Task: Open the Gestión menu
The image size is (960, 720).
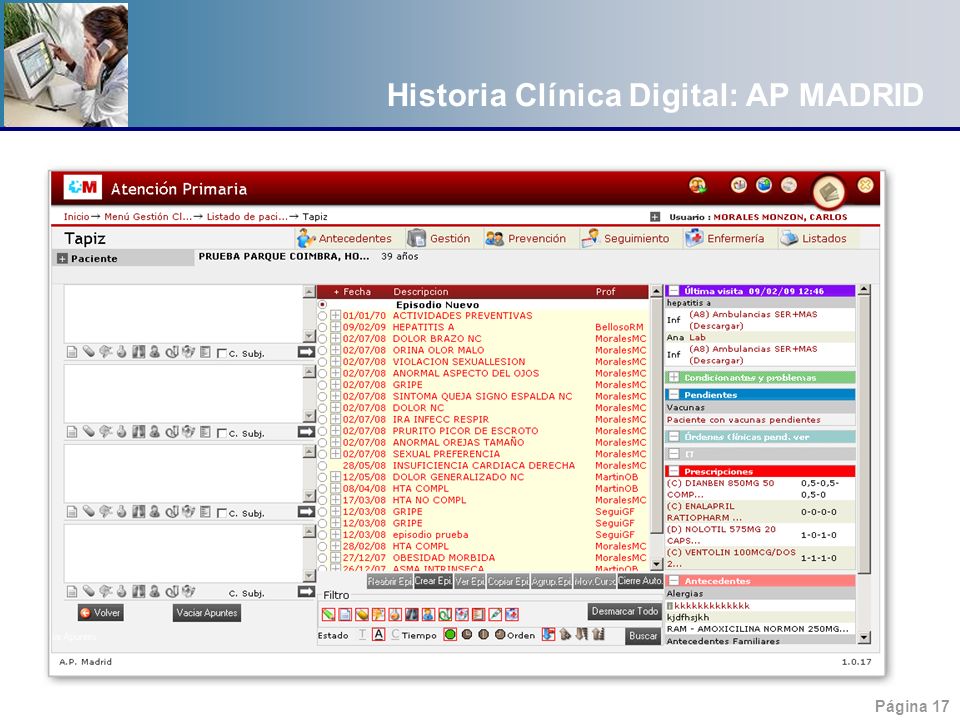Action: 440,238
